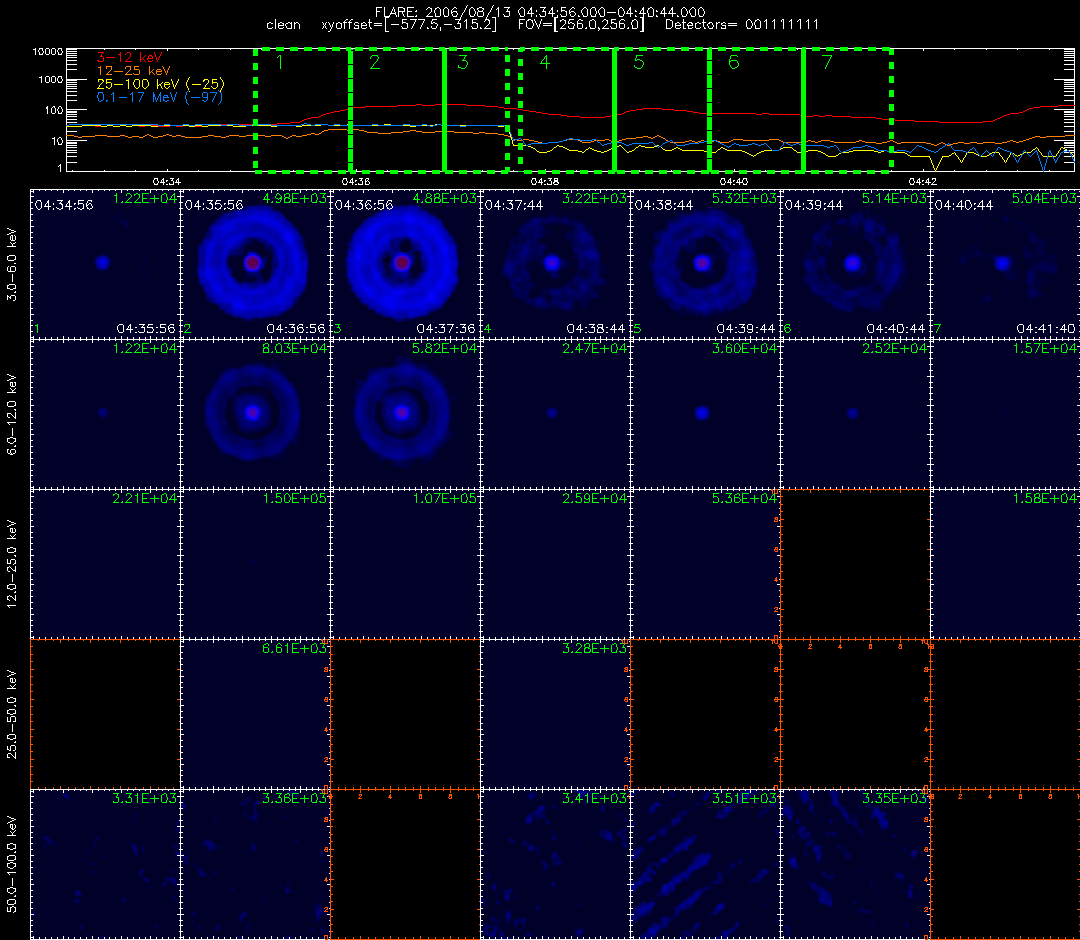Image resolution: width=1080 pixels, height=940 pixels.
Task: Click the 04:37:36 end time label
Action: [x=446, y=329]
